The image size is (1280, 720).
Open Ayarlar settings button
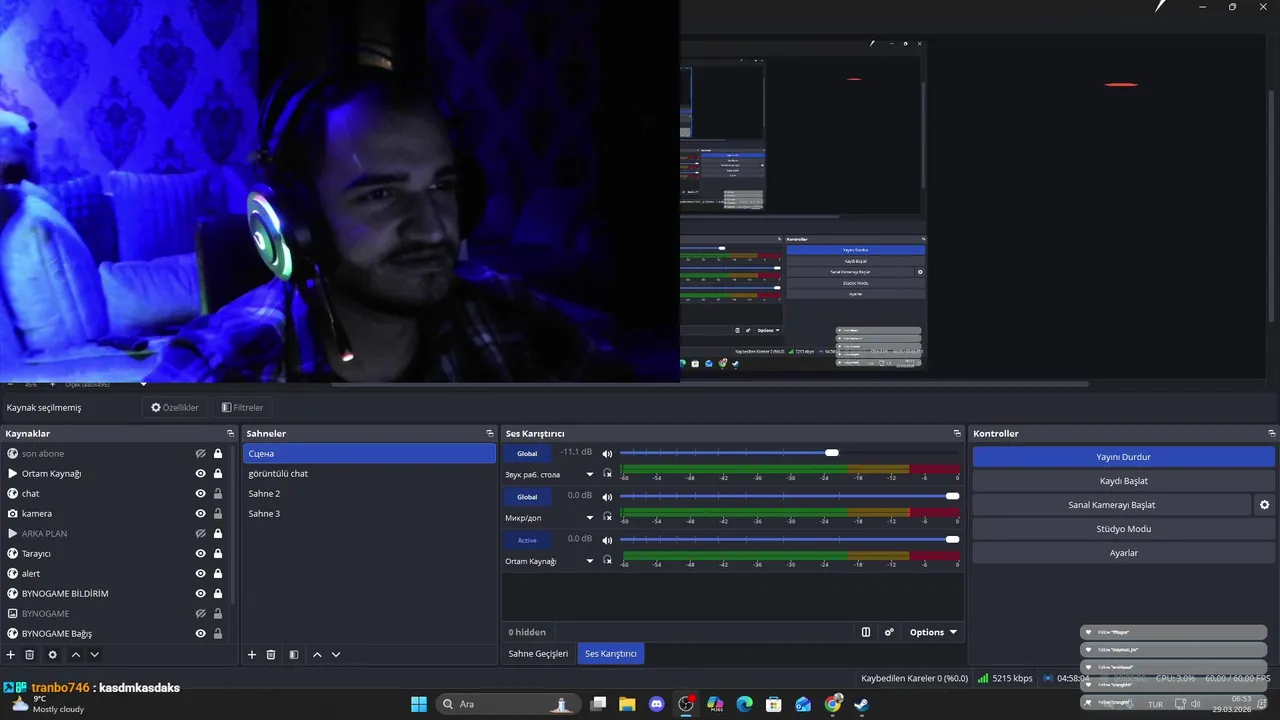pyautogui.click(x=1123, y=553)
